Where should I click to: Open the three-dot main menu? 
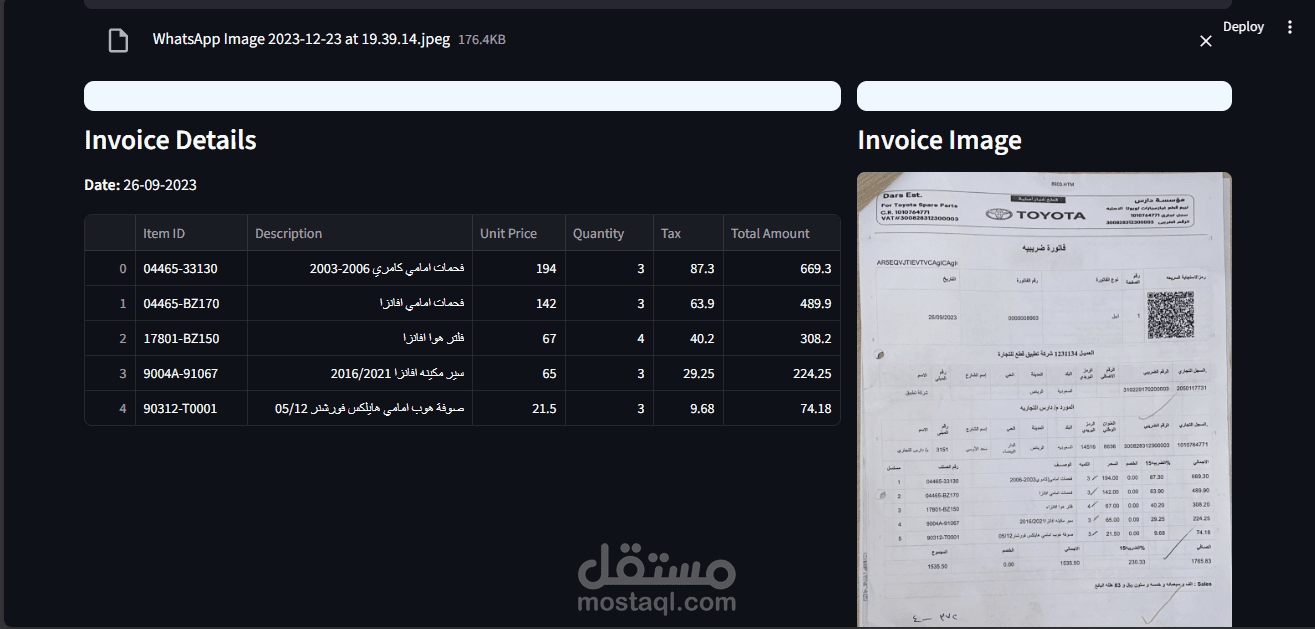coord(1290,27)
